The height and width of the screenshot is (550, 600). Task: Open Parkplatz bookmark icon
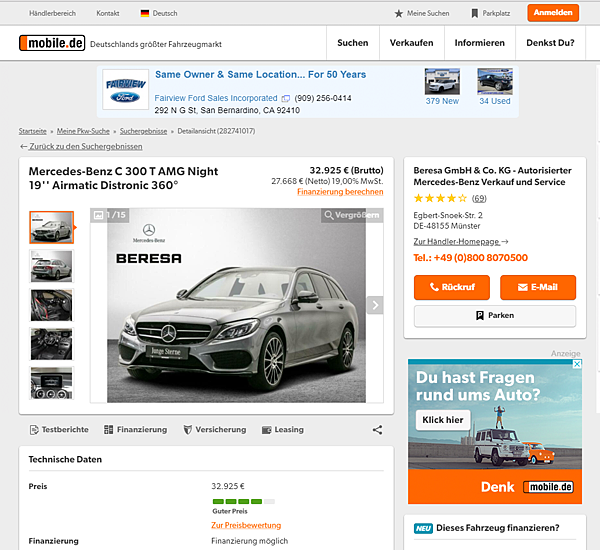click(474, 14)
